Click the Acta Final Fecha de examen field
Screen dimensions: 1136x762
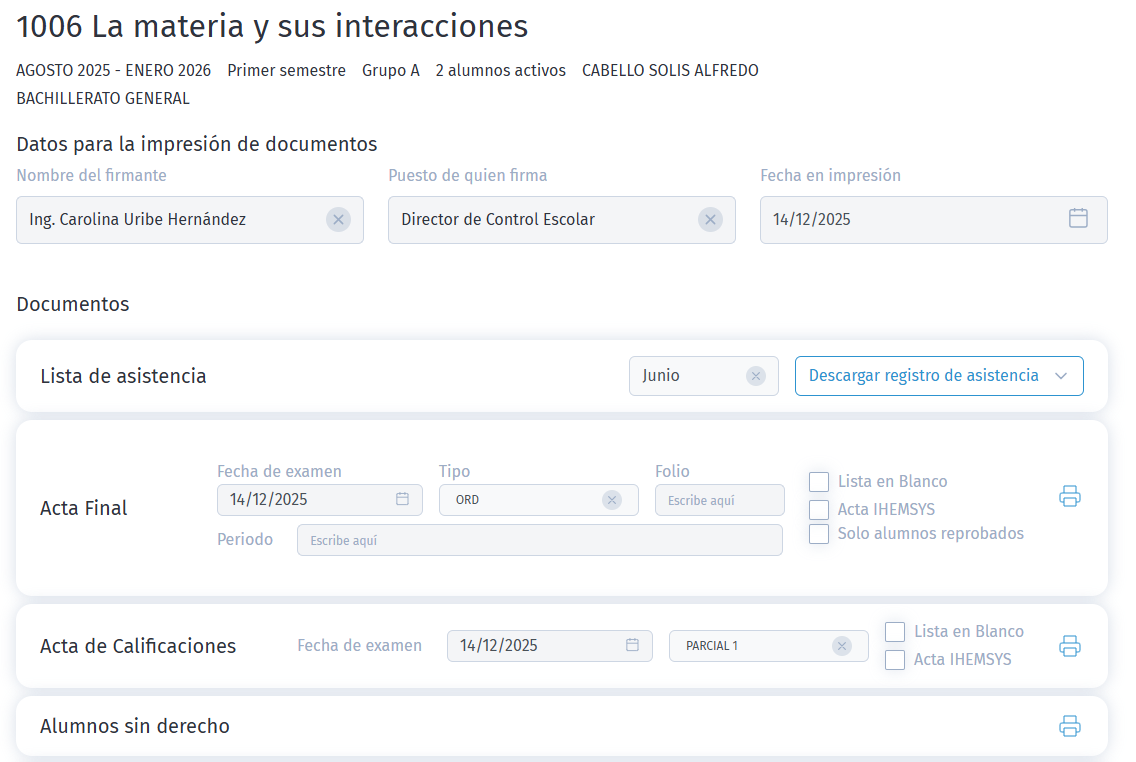[x=320, y=500]
